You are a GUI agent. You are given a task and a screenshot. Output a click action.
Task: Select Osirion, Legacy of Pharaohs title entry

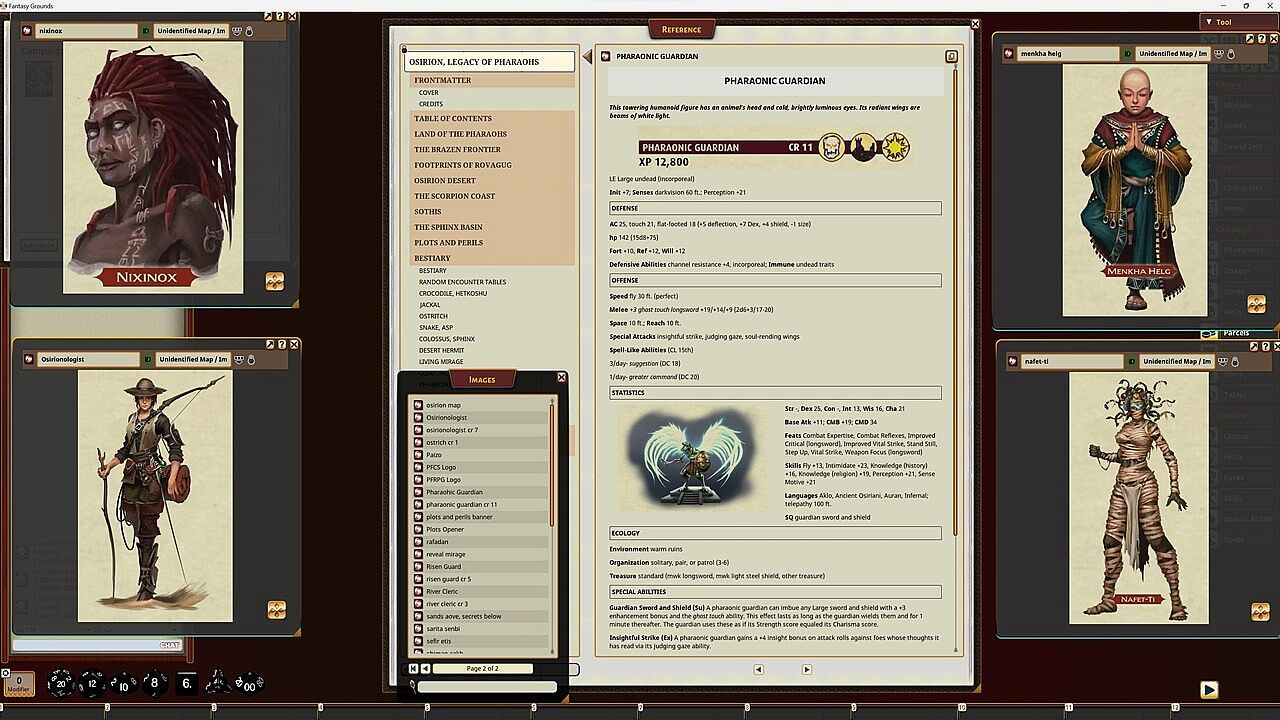[x=491, y=62]
